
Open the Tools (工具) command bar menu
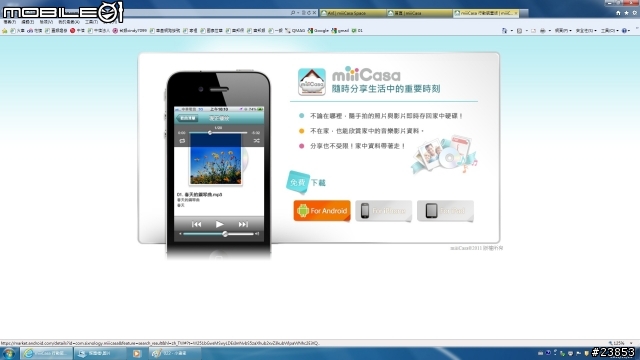click(610, 31)
